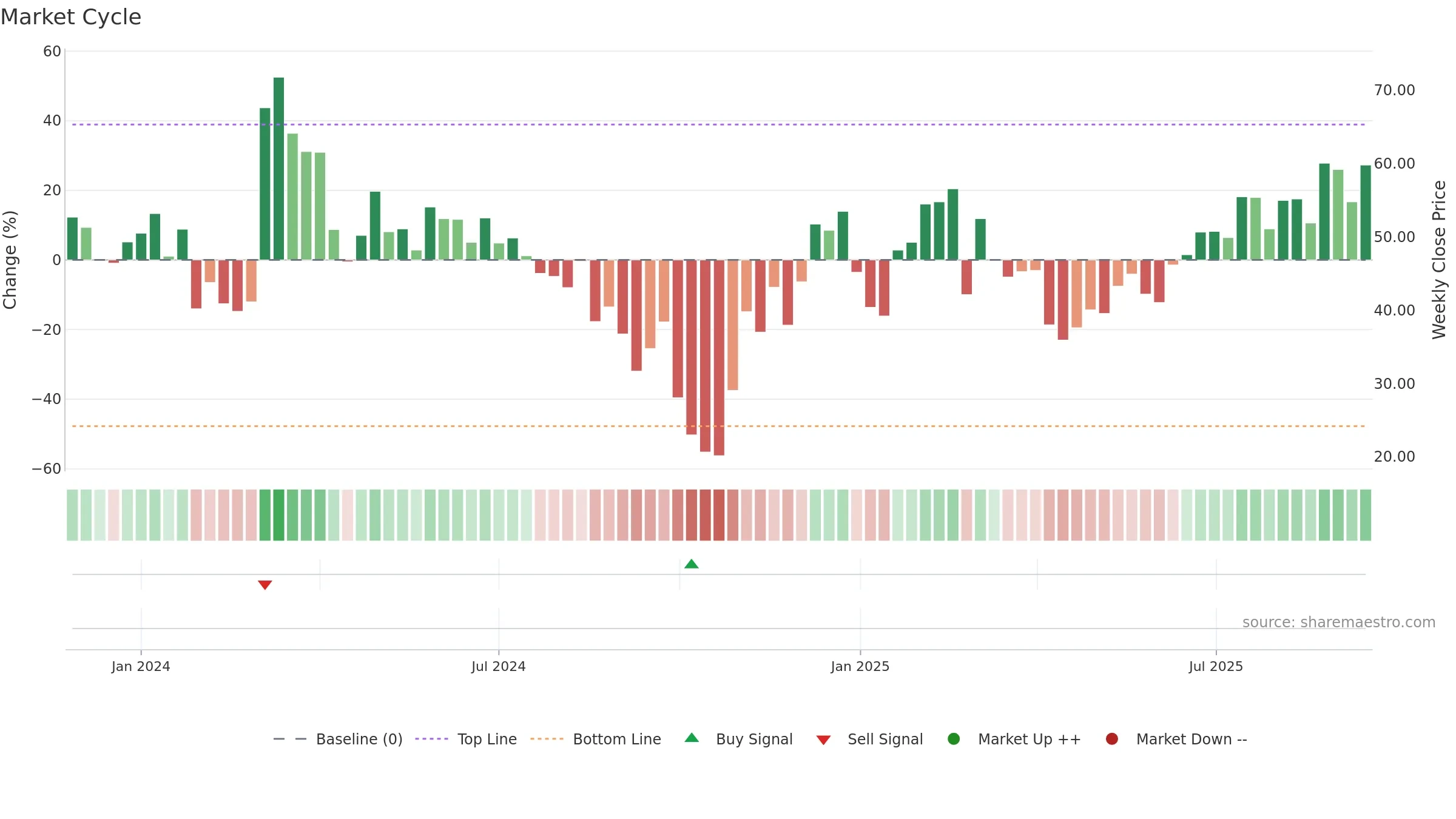Click the Jul 2025 axis label

pyautogui.click(x=1216, y=667)
